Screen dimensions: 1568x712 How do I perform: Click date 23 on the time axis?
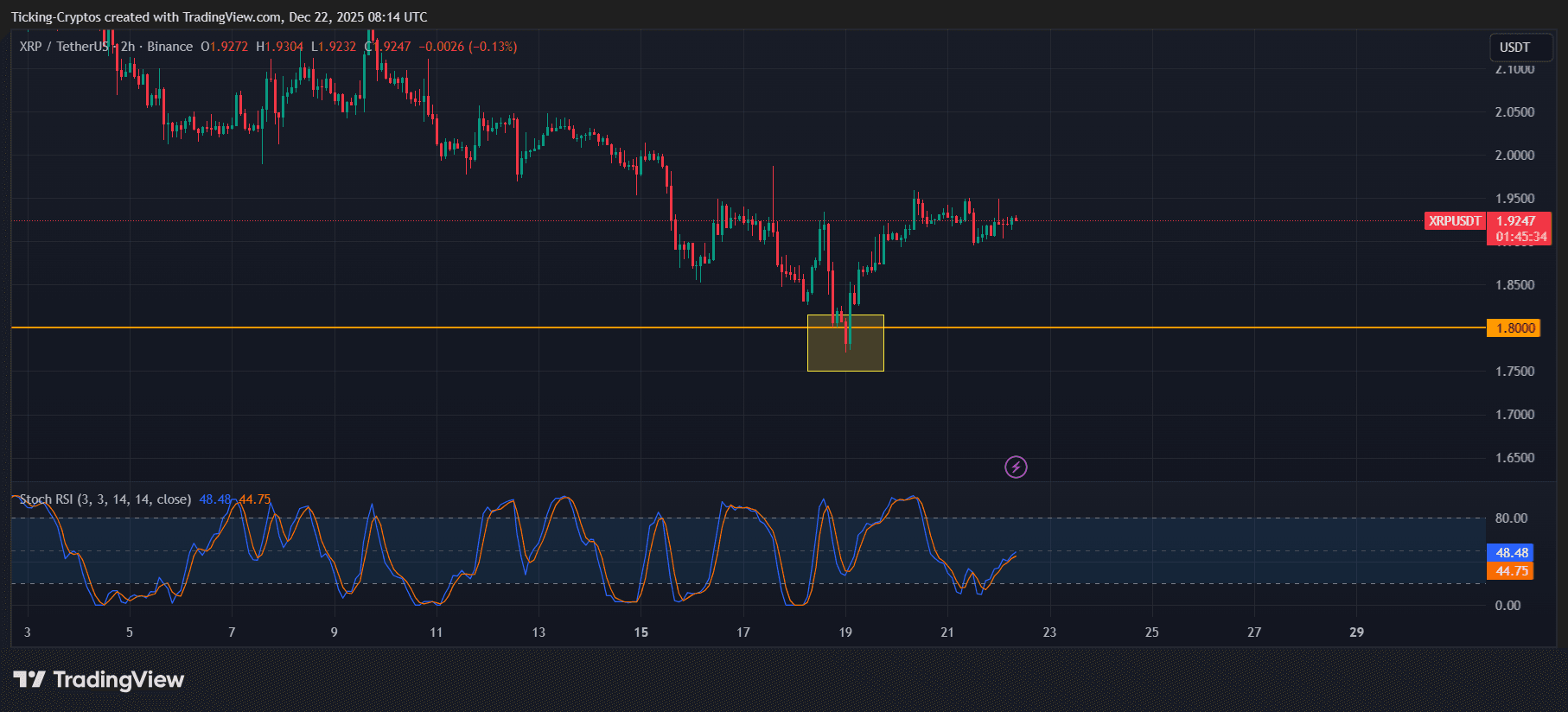(x=1049, y=633)
